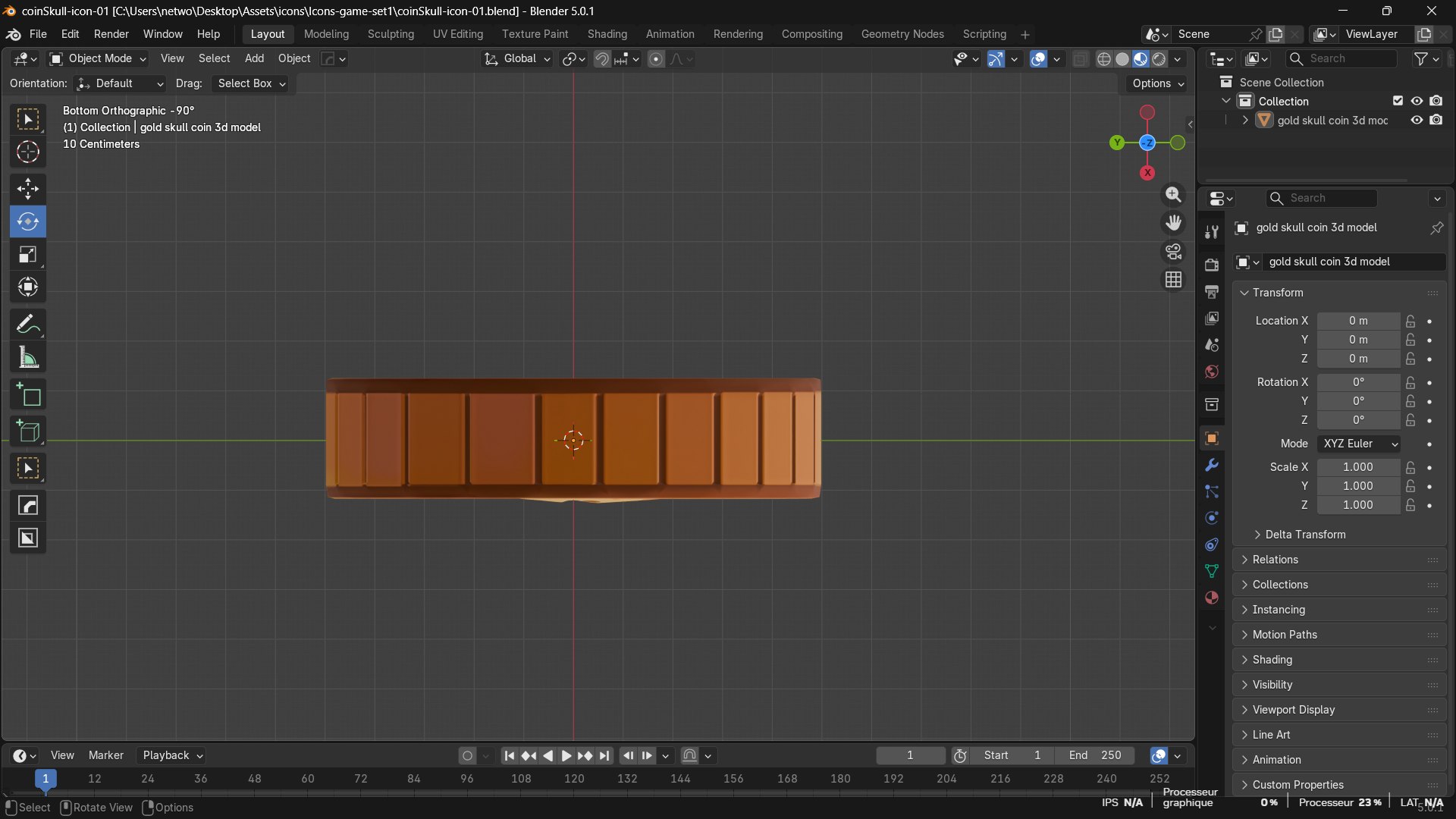Toggle Collection exclude checkbox in outliner
The height and width of the screenshot is (819, 1456).
pyautogui.click(x=1398, y=101)
